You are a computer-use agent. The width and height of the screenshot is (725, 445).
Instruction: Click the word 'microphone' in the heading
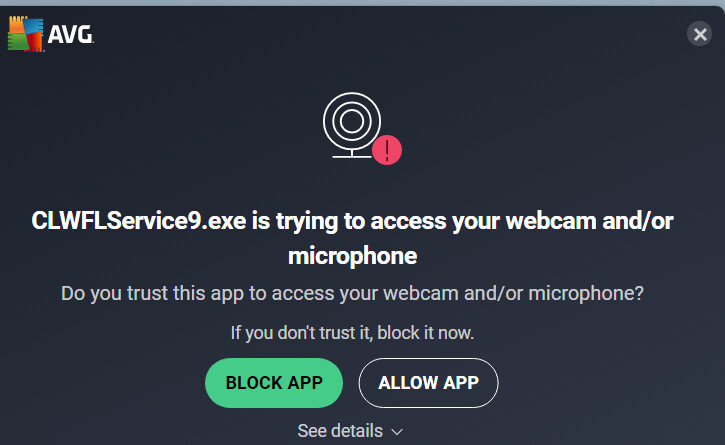pyautogui.click(x=352, y=256)
